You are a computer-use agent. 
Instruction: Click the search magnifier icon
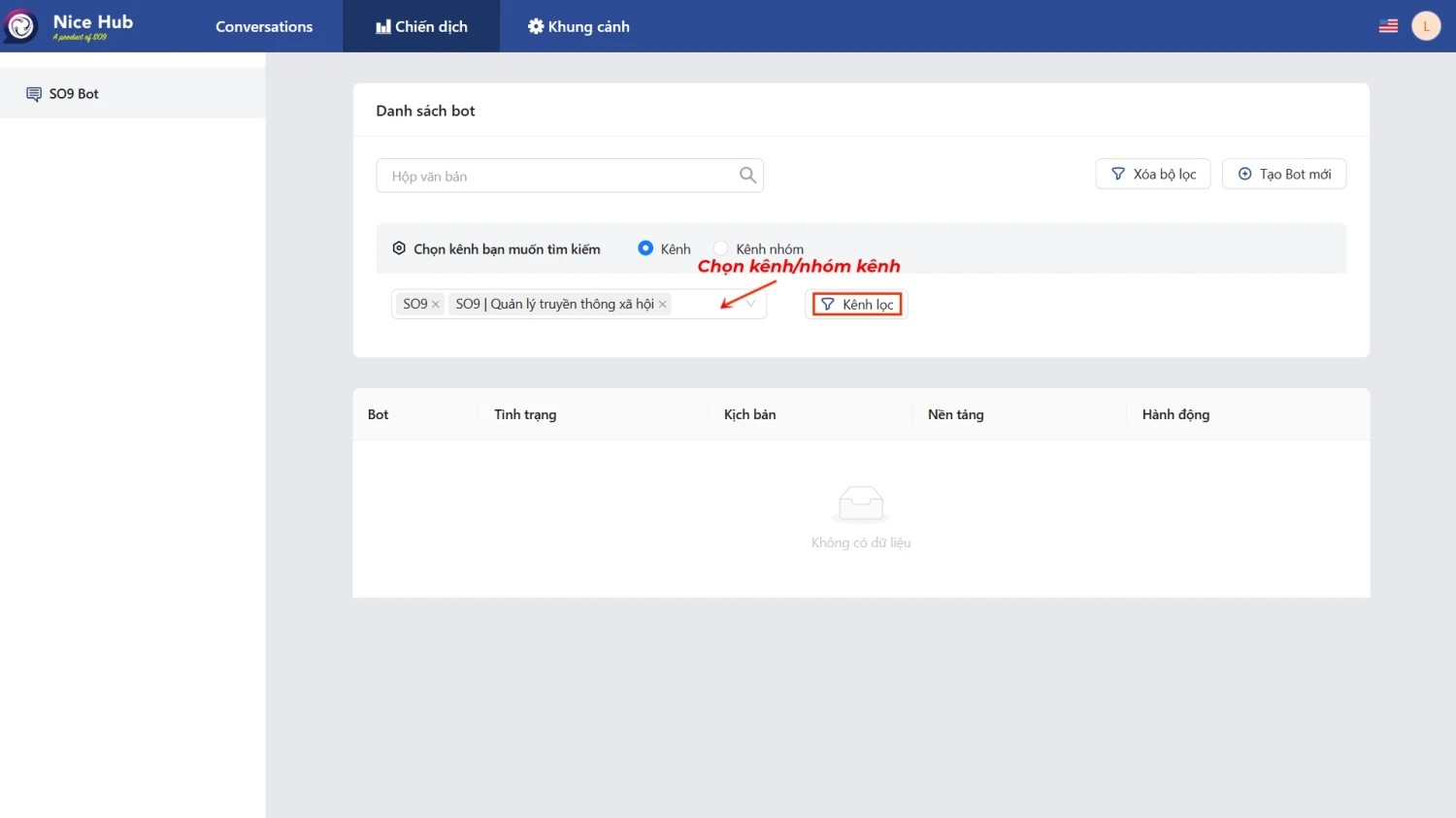click(747, 176)
